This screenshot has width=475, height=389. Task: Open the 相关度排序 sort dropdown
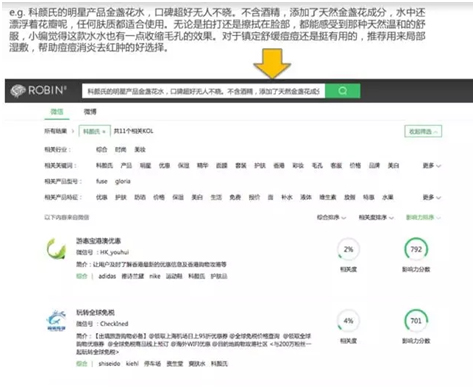[376, 217]
